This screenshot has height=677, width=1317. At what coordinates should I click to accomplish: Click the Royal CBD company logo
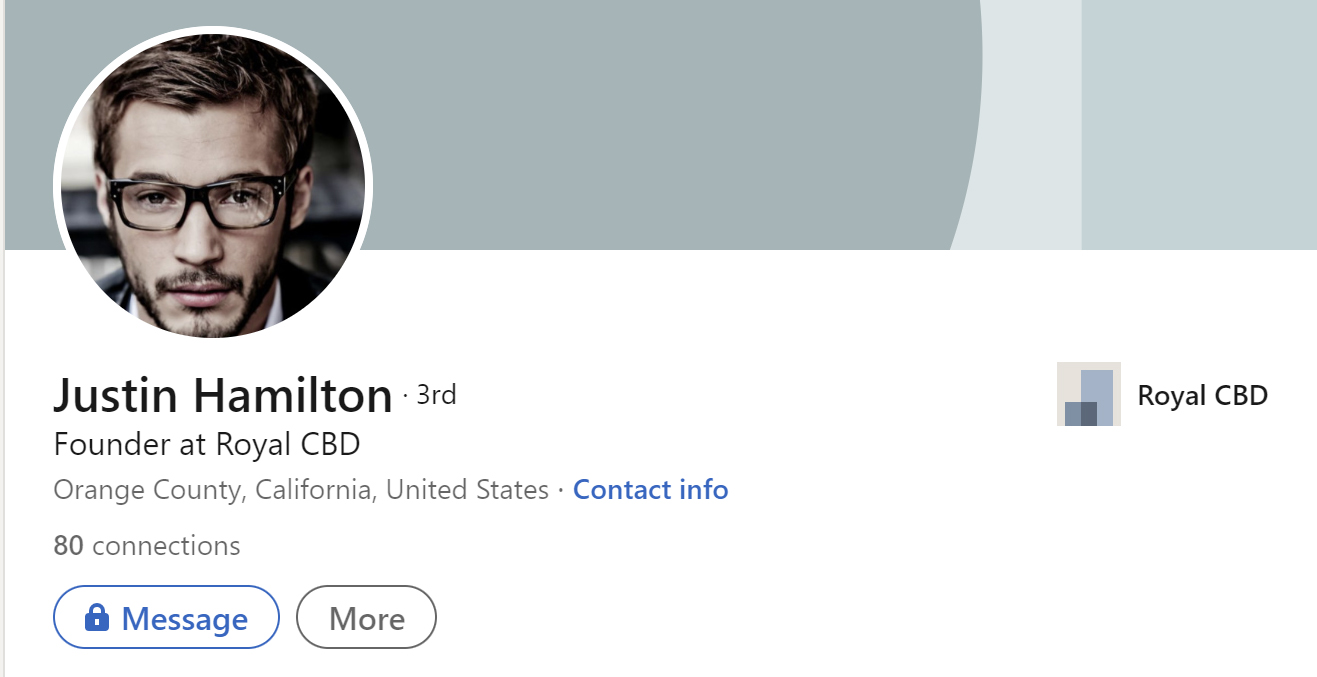[x=1088, y=394]
